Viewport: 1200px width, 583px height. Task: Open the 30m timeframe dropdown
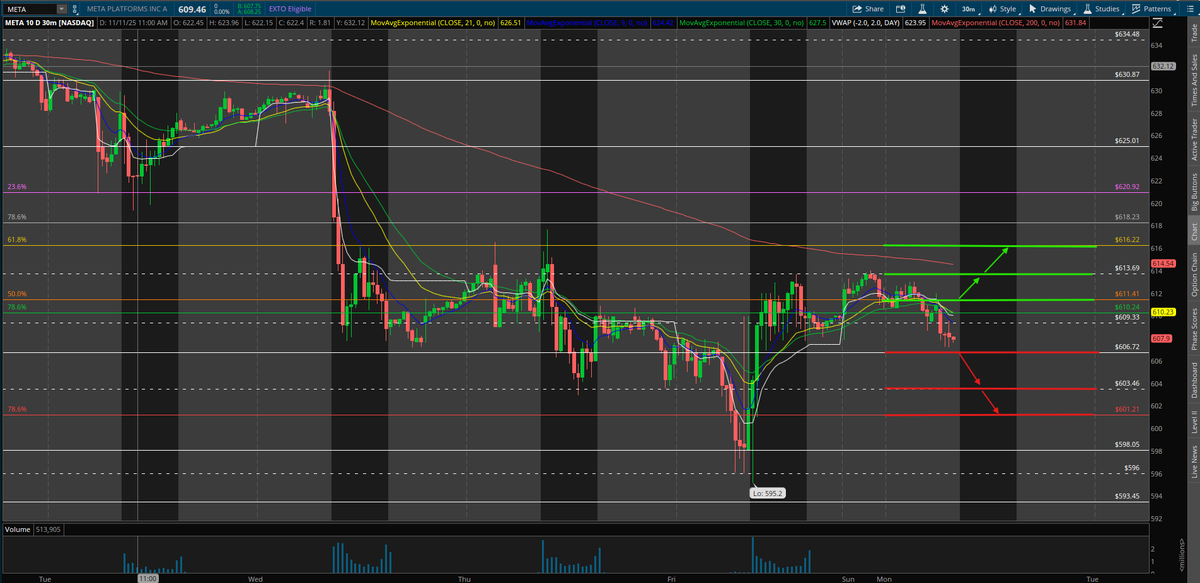click(968, 8)
